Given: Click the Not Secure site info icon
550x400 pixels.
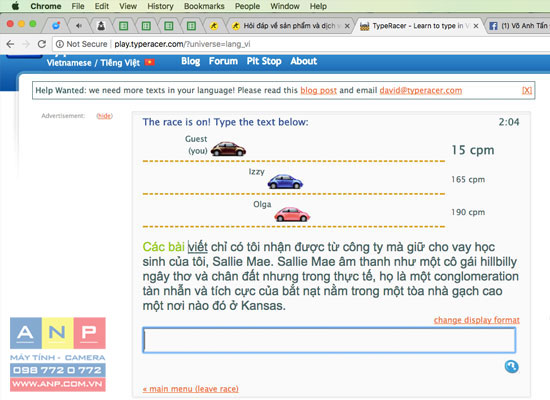Looking at the screenshot, I should pos(60,44).
